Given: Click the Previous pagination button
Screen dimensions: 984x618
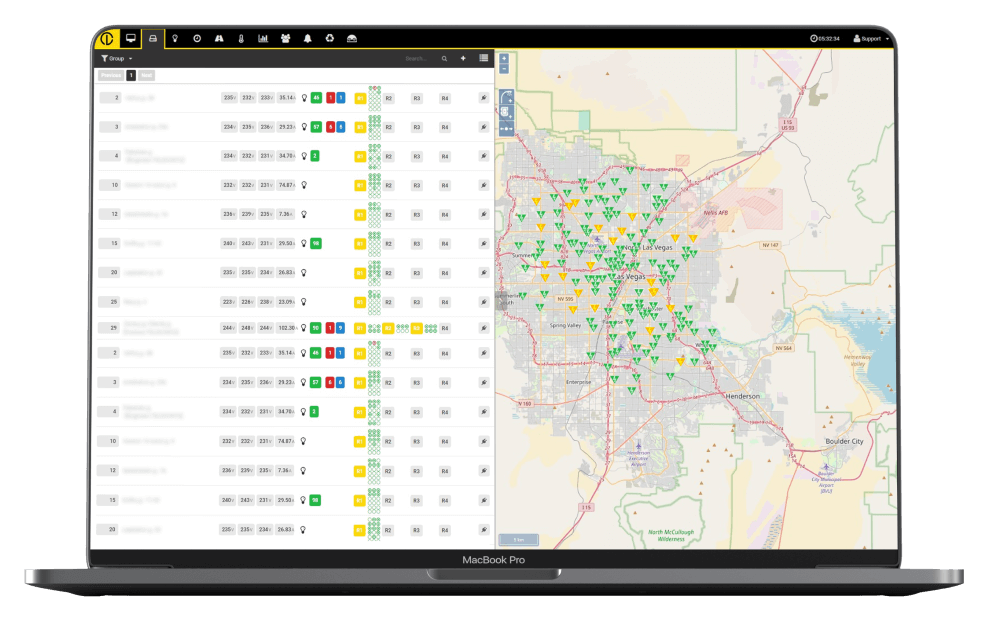Looking at the screenshot, I should (x=111, y=75).
